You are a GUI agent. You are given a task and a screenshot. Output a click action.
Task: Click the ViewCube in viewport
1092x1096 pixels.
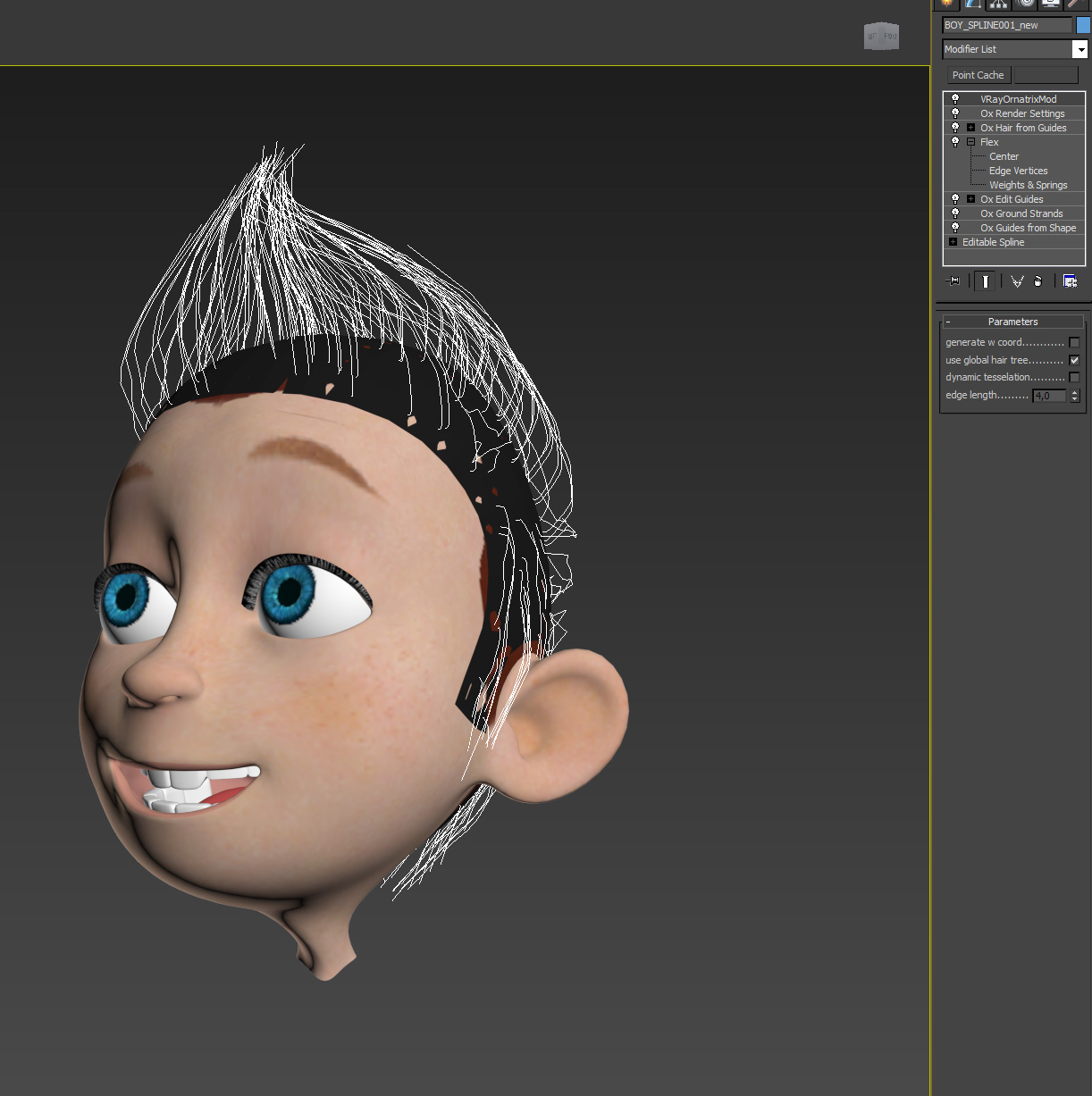(881, 36)
